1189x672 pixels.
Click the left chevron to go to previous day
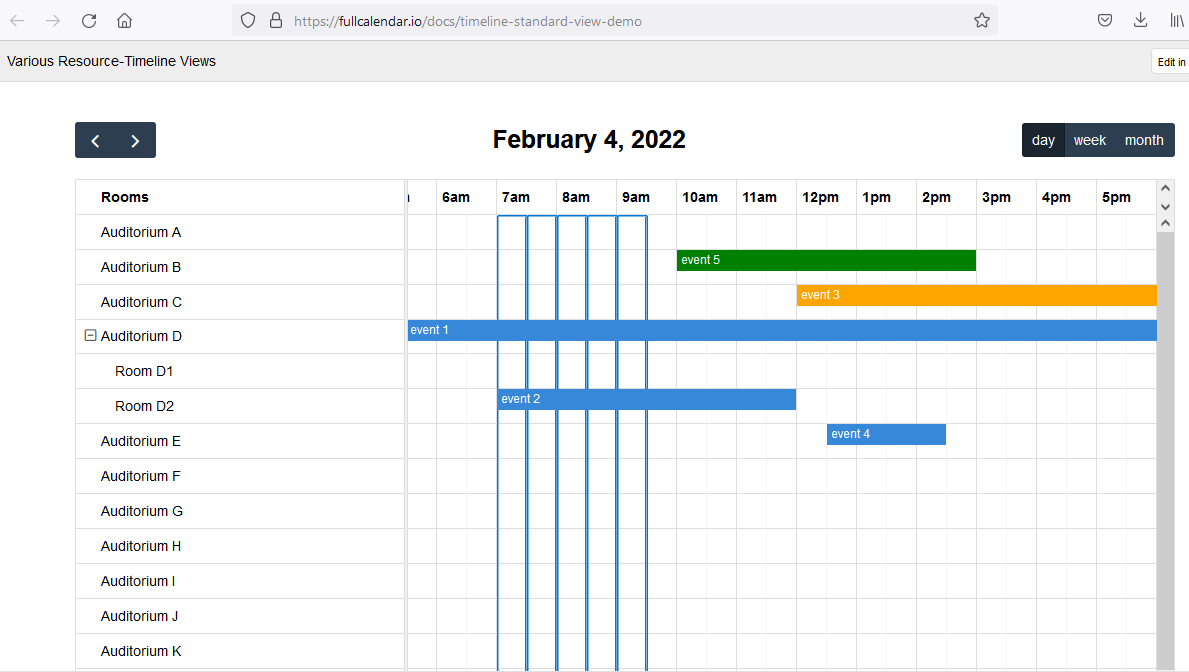95,140
